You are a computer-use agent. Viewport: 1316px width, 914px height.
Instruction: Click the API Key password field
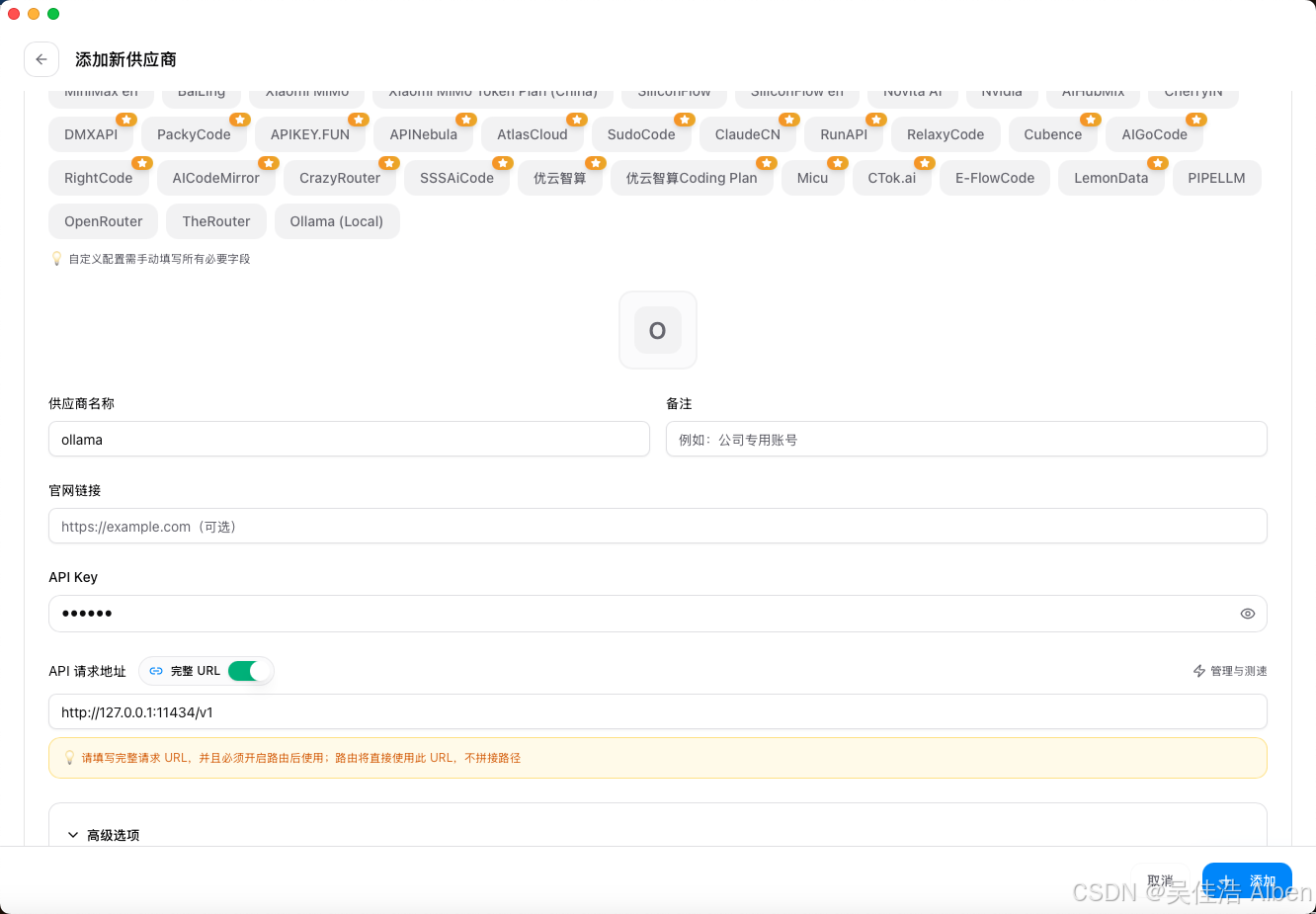click(658, 614)
